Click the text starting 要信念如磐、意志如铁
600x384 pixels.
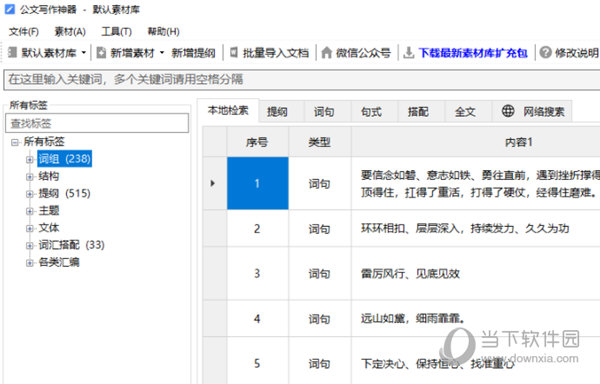480,184
